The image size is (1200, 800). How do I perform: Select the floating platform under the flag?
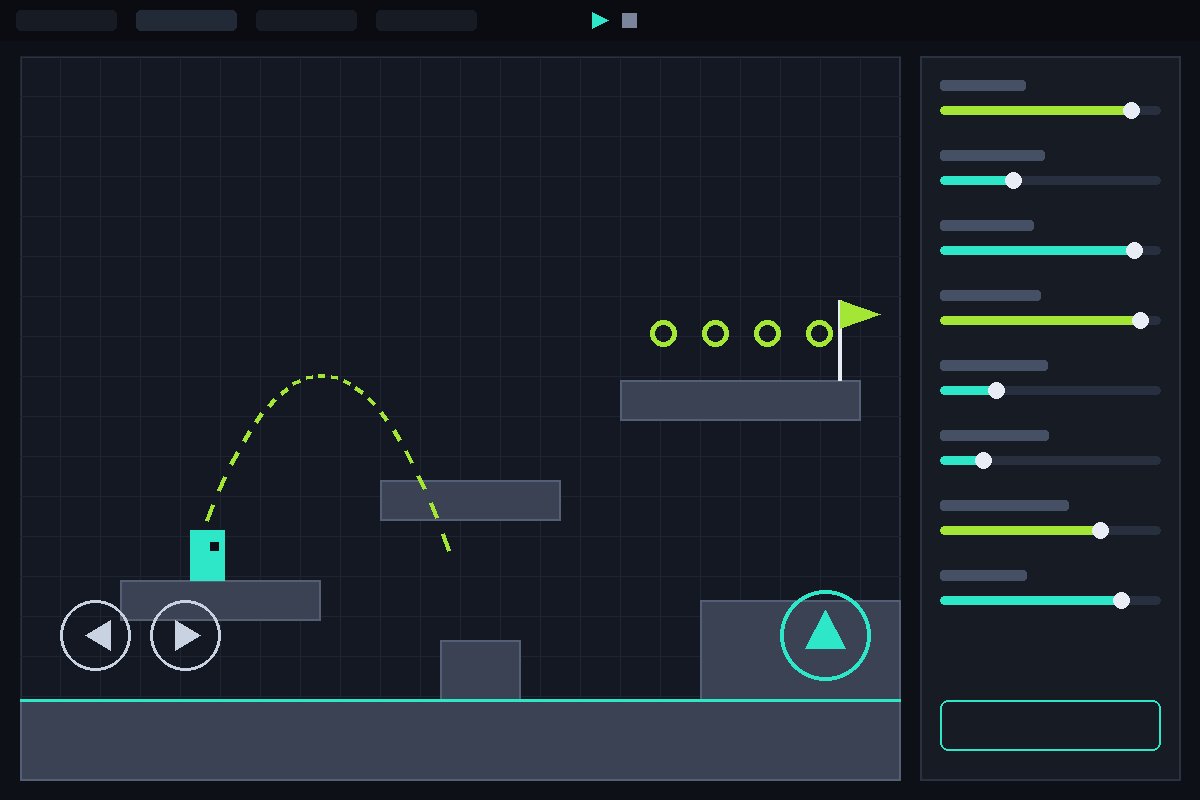point(740,400)
